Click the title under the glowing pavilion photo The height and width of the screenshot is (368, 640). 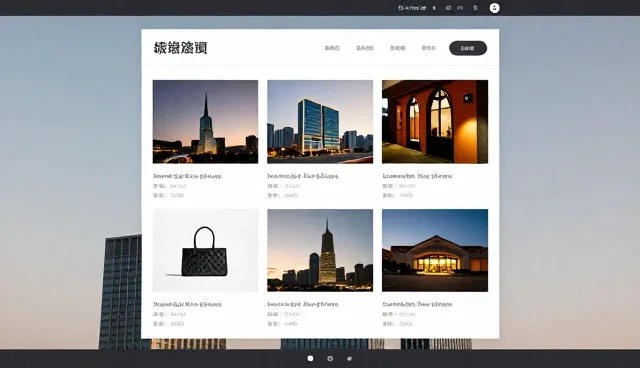417,304
